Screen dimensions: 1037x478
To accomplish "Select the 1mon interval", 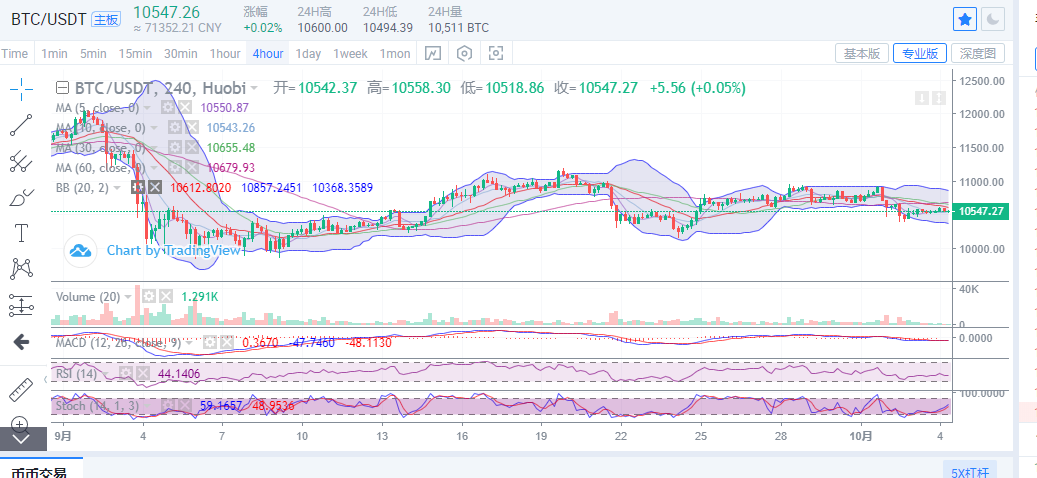I will point(395,54).
